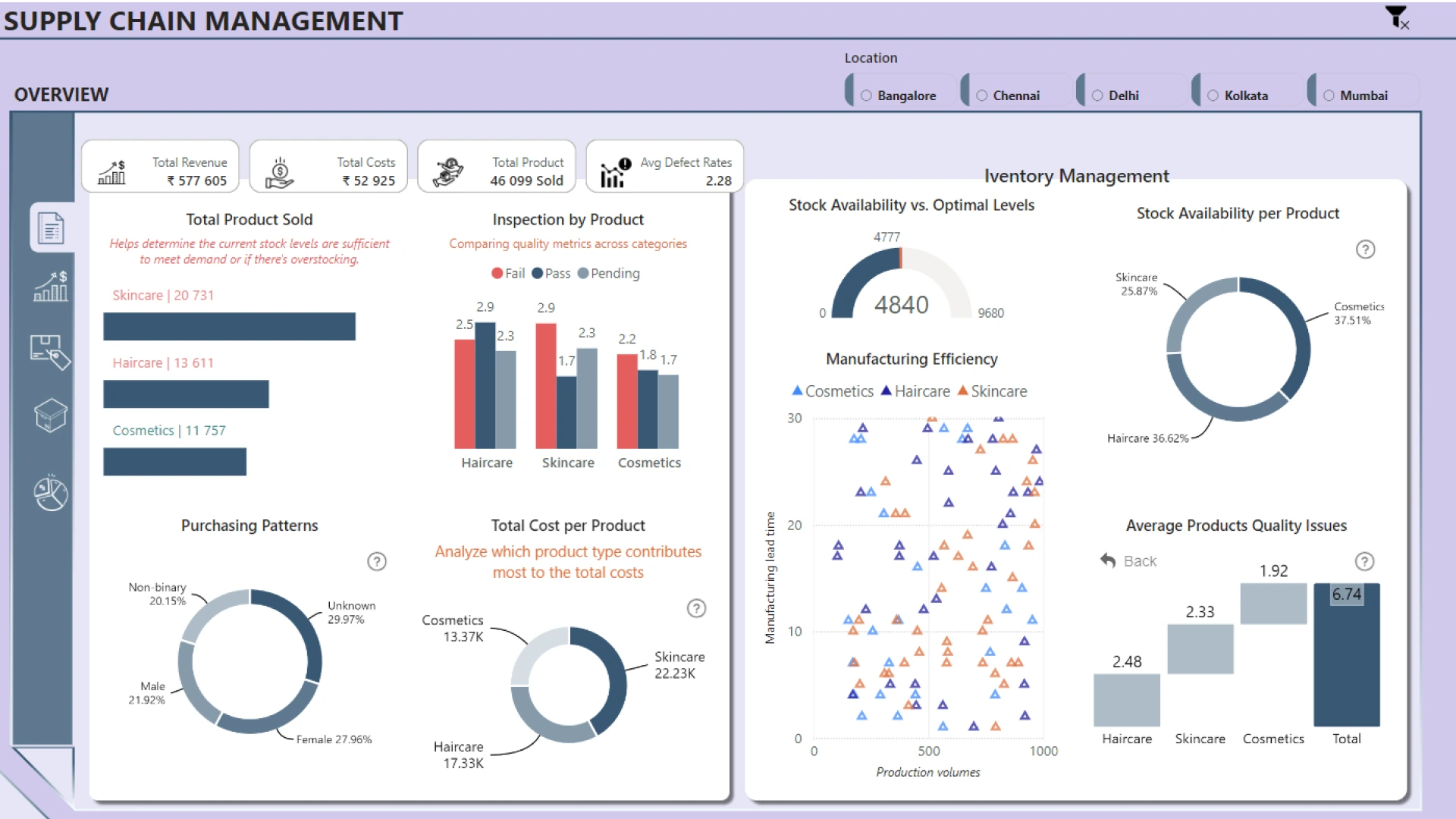The width and height of the screenshot is (1456, 819).
Task: Click the Cosmetics 13.37K cost label
Action: coord(453,628)
